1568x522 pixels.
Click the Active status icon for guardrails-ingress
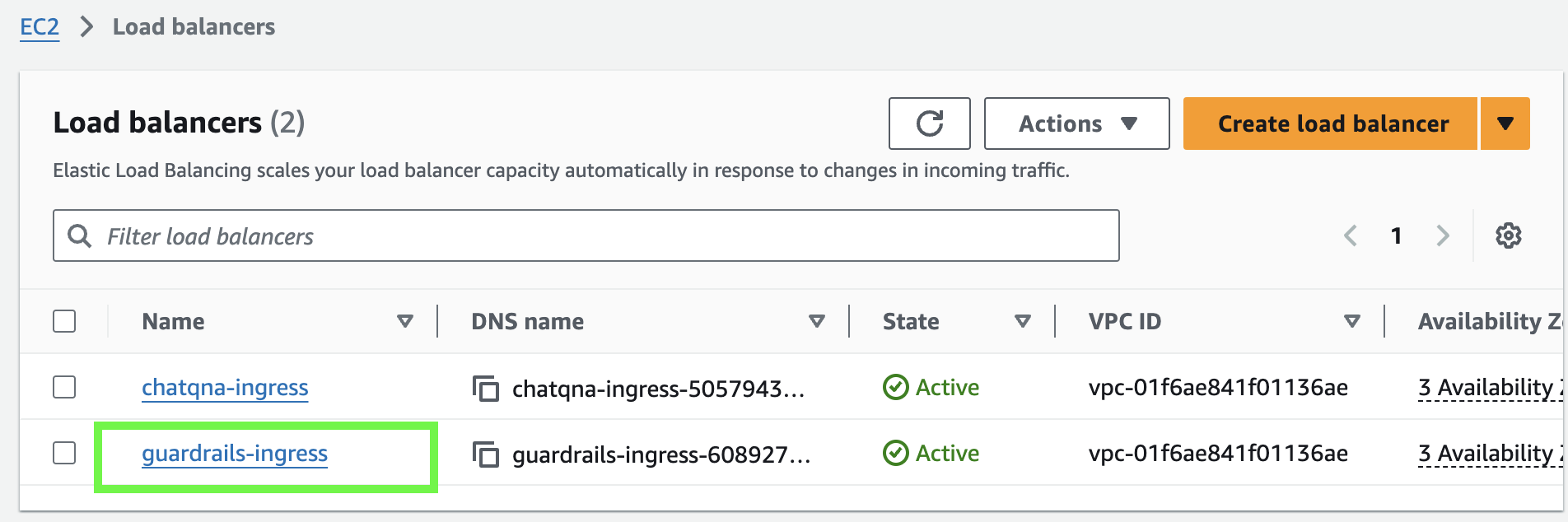tap(895, 453)
